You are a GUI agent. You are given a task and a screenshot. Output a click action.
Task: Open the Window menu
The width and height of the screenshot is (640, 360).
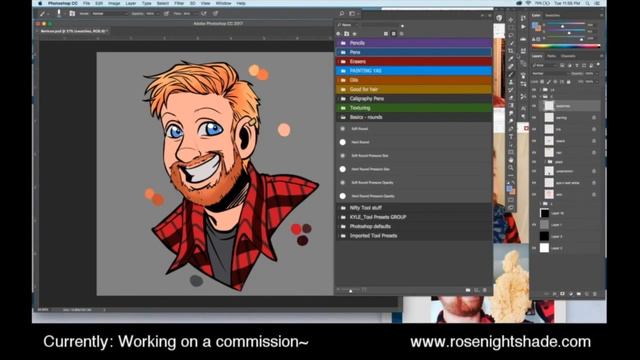[223, 3]
